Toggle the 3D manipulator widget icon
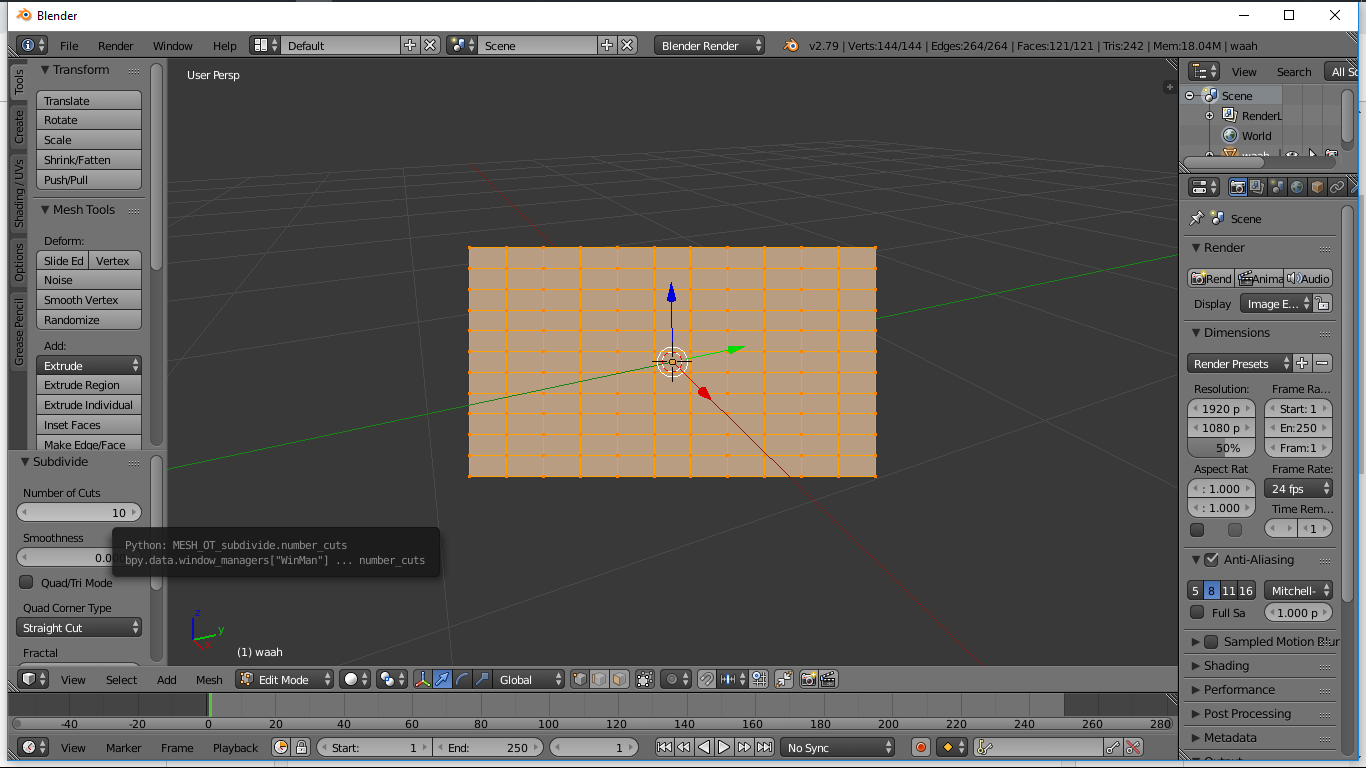 coord(423,679)
